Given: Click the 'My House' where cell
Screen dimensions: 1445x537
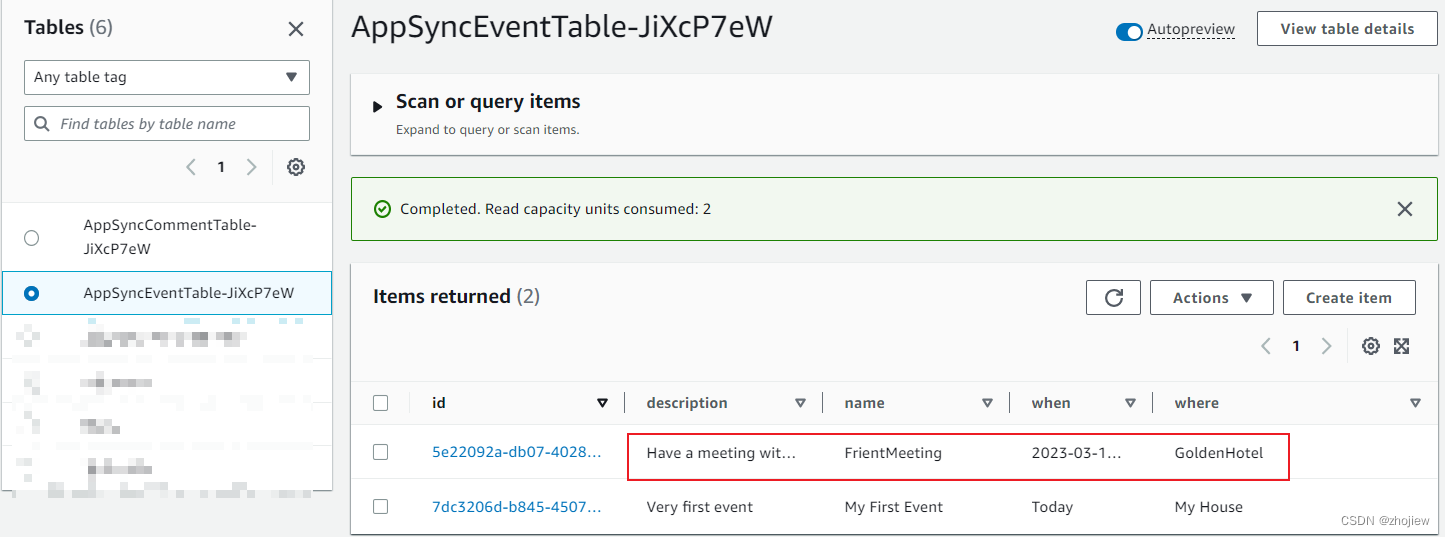Looking at the screenshot, I should click(x=1209, y=507).
